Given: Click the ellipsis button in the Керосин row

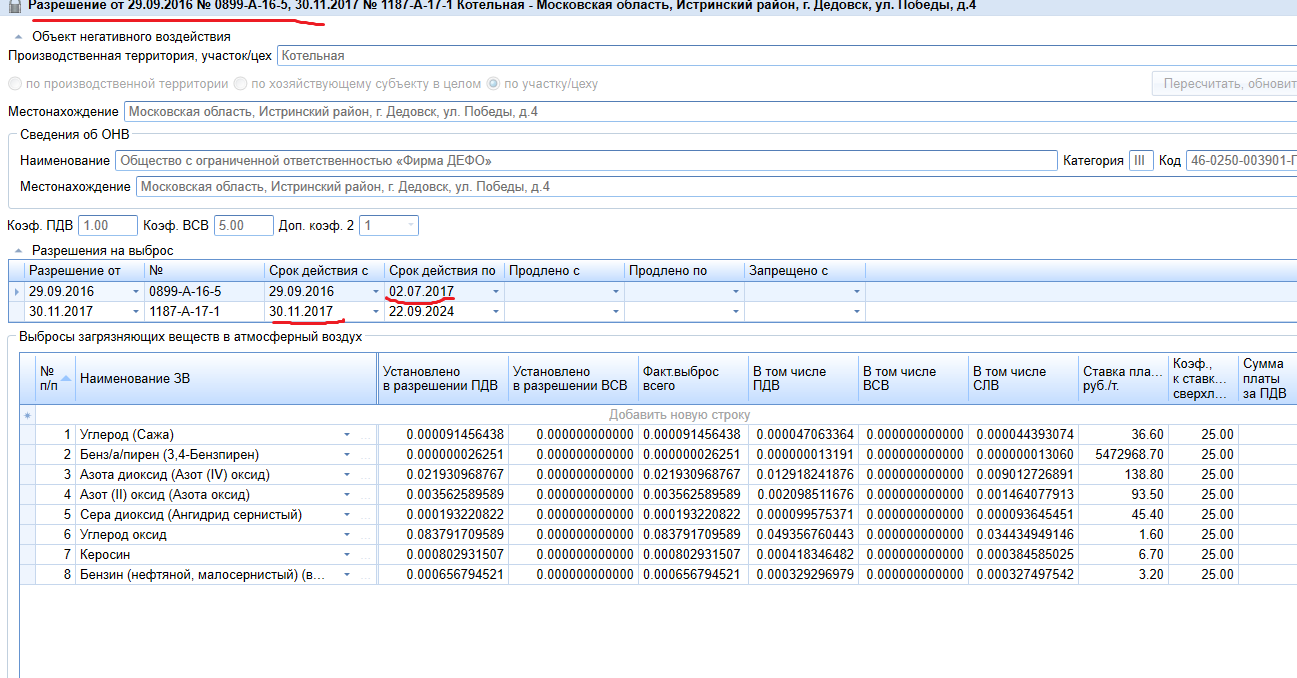Looking at the screenshot, I should pyautogui.click(x=365, y=555).
